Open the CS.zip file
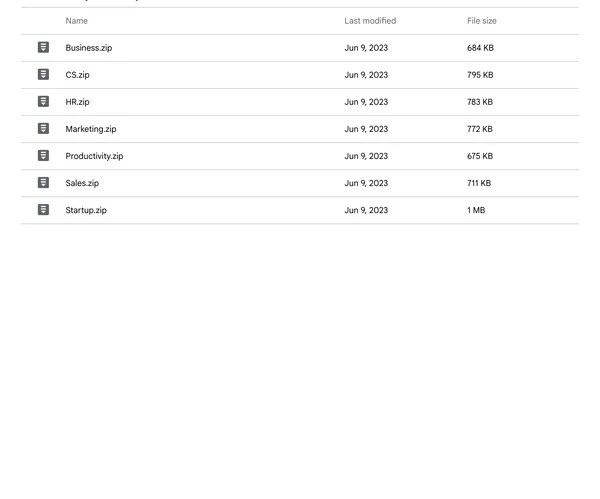The image size is (600, 499). [77, 75]
